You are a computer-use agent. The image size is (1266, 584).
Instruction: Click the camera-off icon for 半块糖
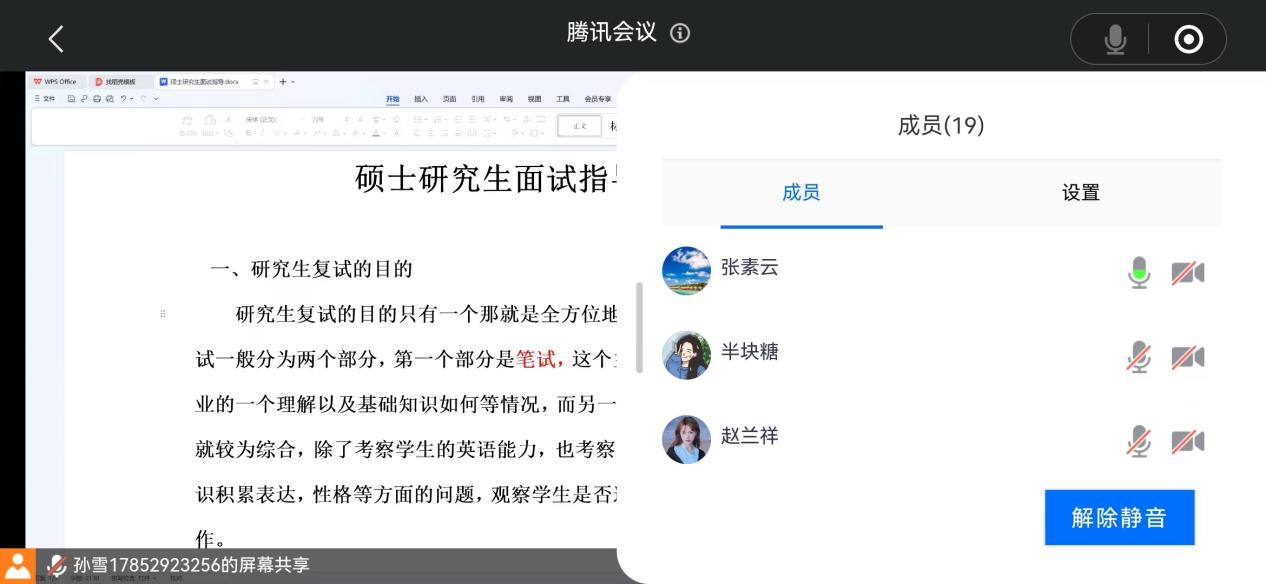[1187, 357]
